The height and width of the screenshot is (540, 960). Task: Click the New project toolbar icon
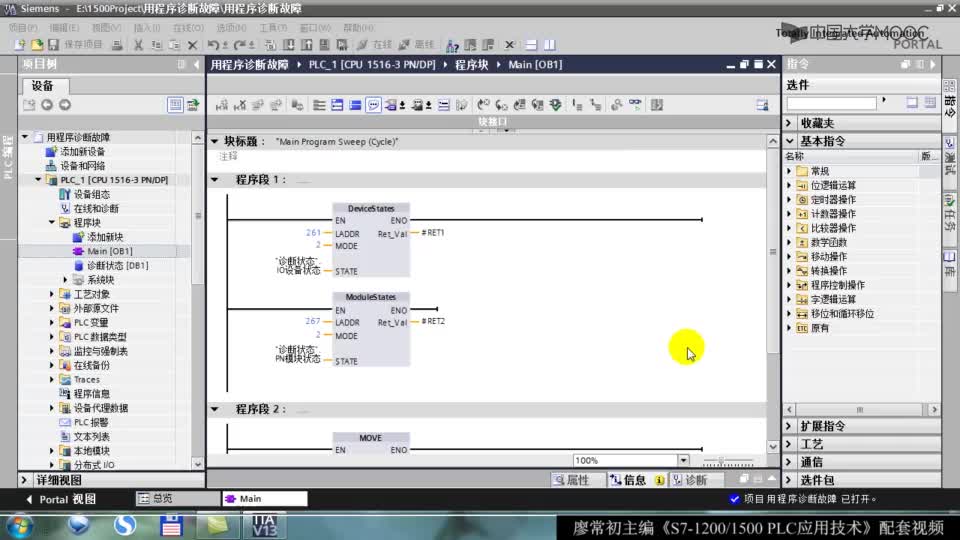click(x=20, y=45)
